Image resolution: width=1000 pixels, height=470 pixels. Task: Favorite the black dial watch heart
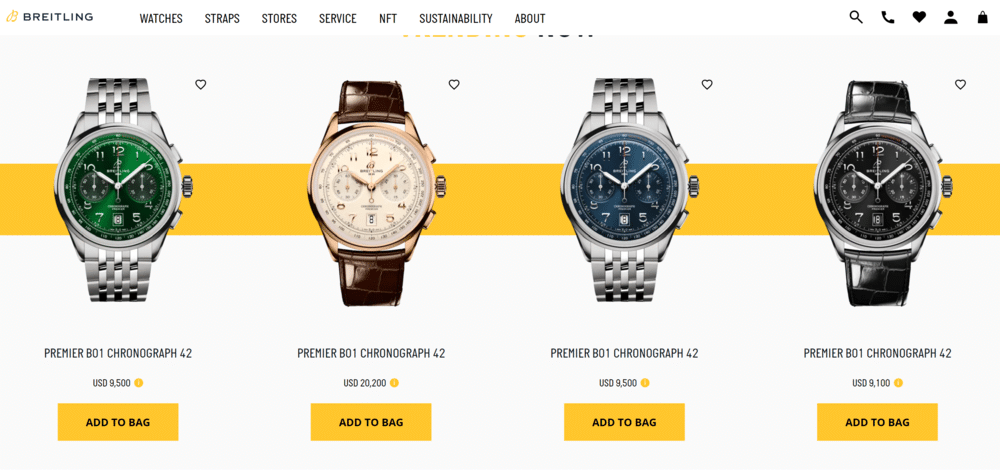[x=960, y=84]
